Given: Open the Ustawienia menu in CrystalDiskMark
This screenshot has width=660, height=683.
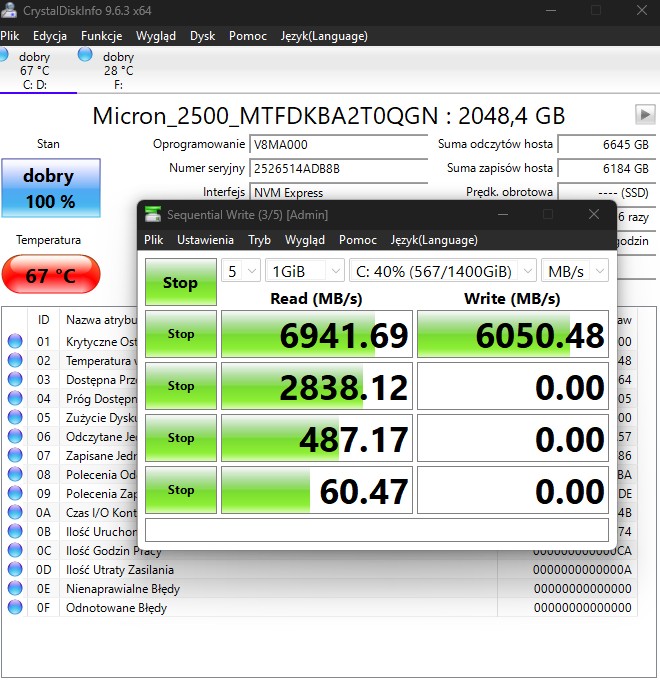Looking at the screenshot, I should pos(205,240).
